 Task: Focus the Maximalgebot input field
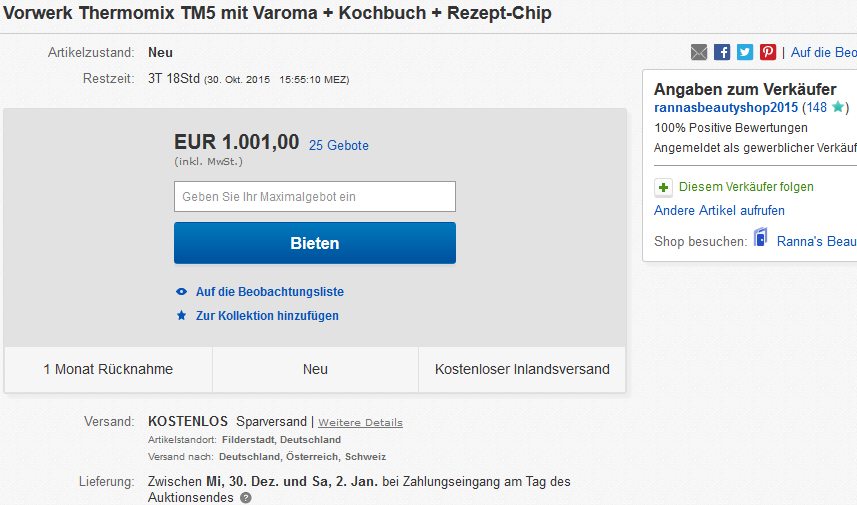pos(314,196)
